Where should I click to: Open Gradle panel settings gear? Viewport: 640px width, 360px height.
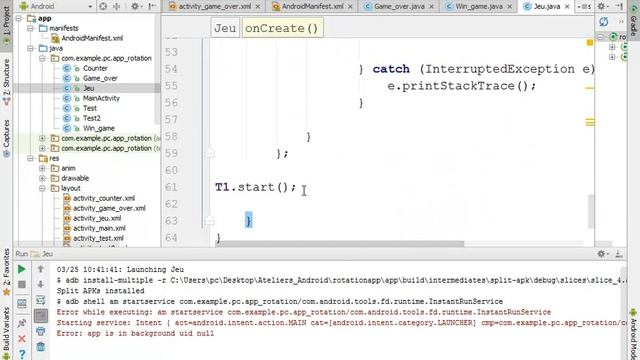602,6
